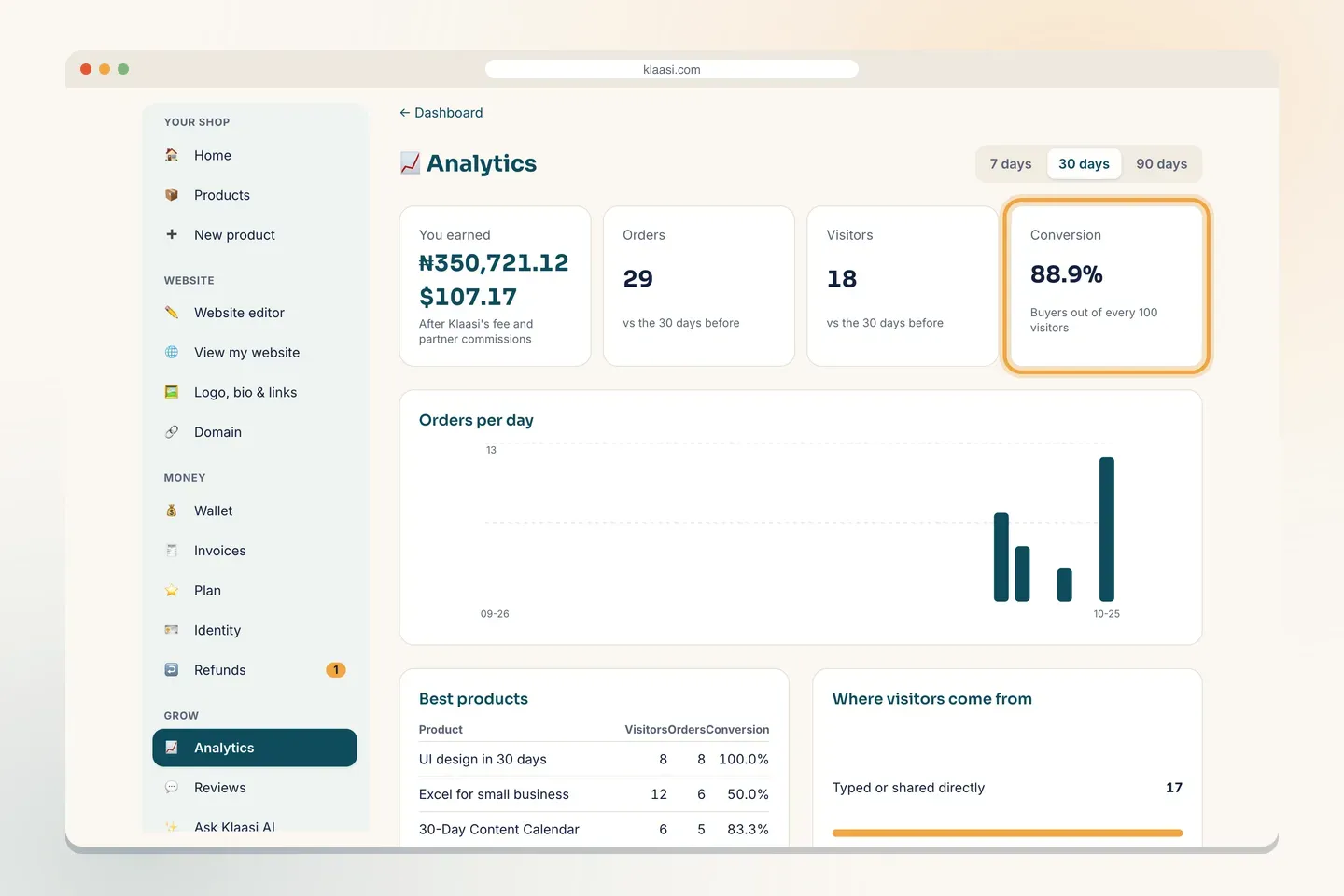The width and height of the screenshot is (1344, 896).
Task: Click the tallest bar in Orders per day chart
Action: coord(1107,529)
